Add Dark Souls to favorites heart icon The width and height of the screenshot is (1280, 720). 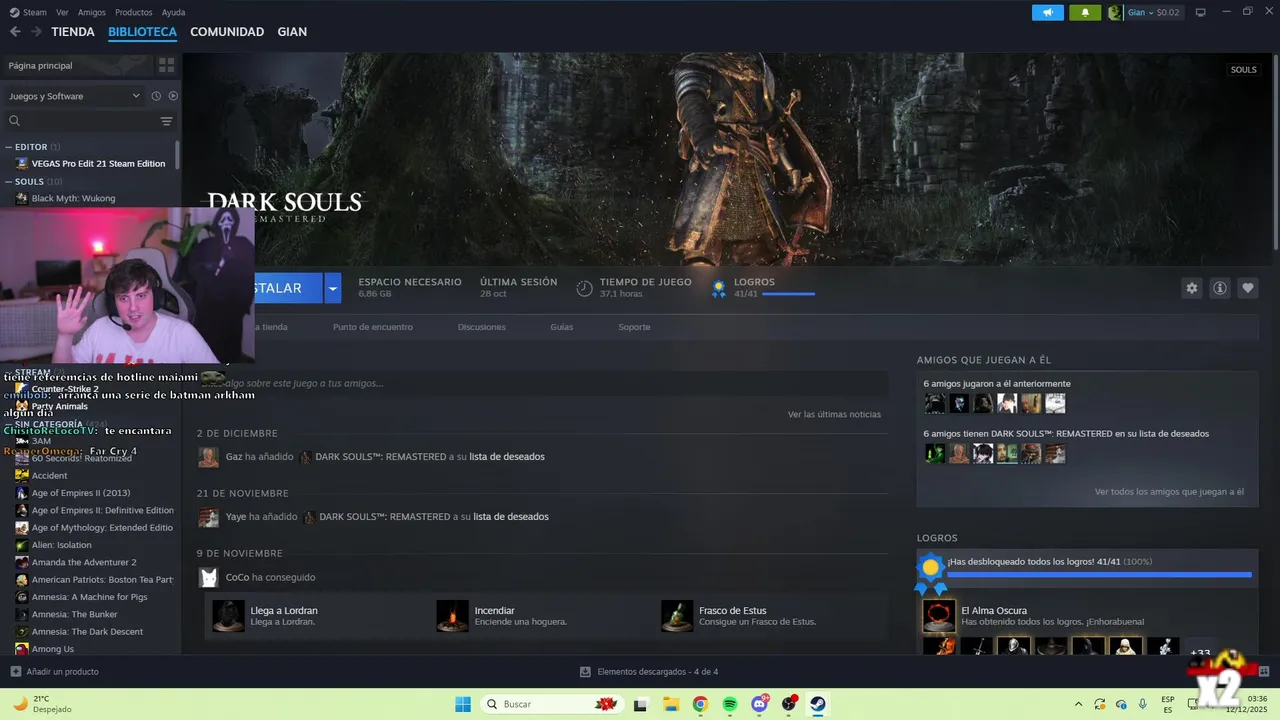tap(1247, 288)
